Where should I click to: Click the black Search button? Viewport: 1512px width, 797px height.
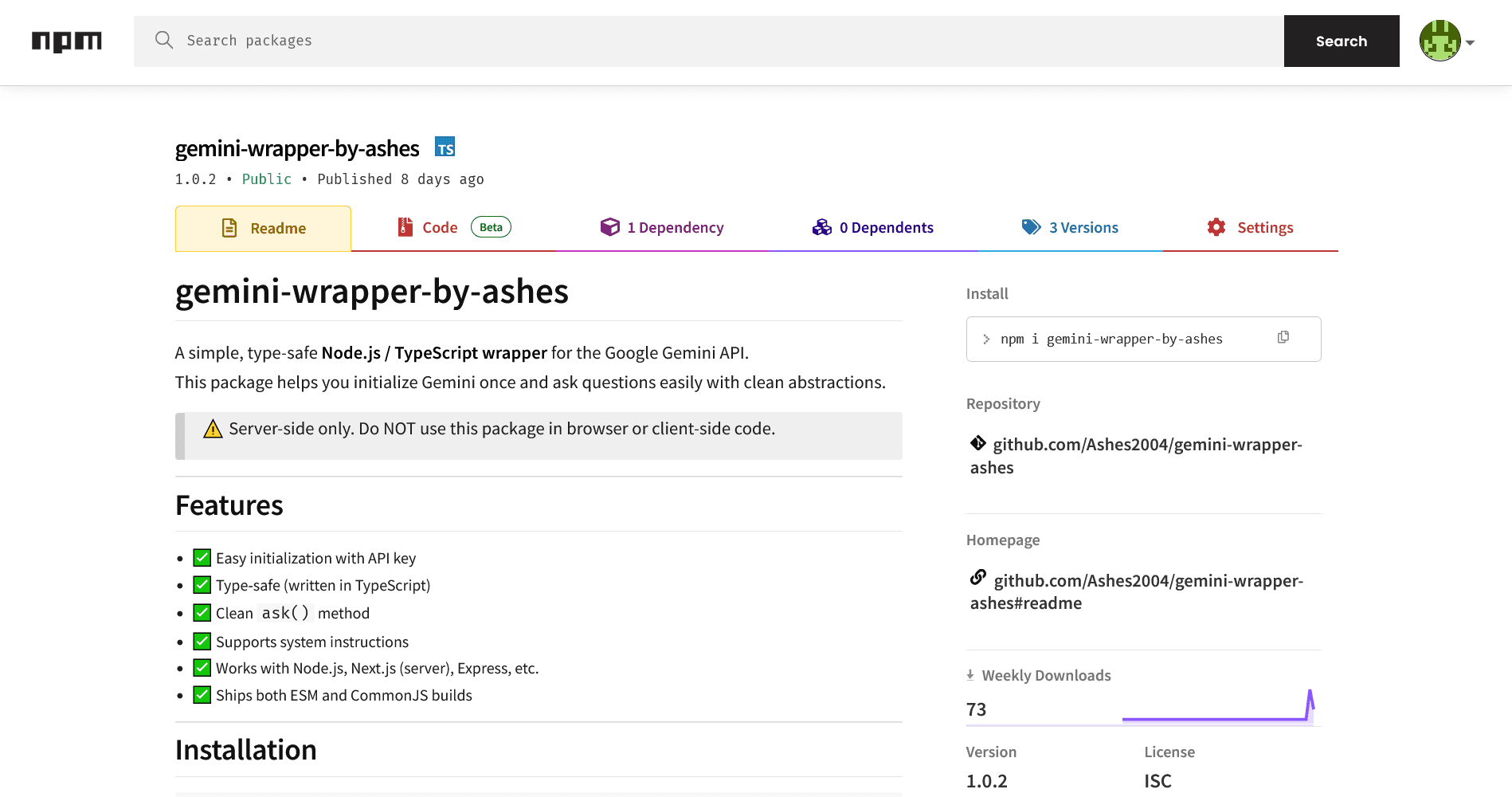click(1342, 41)
